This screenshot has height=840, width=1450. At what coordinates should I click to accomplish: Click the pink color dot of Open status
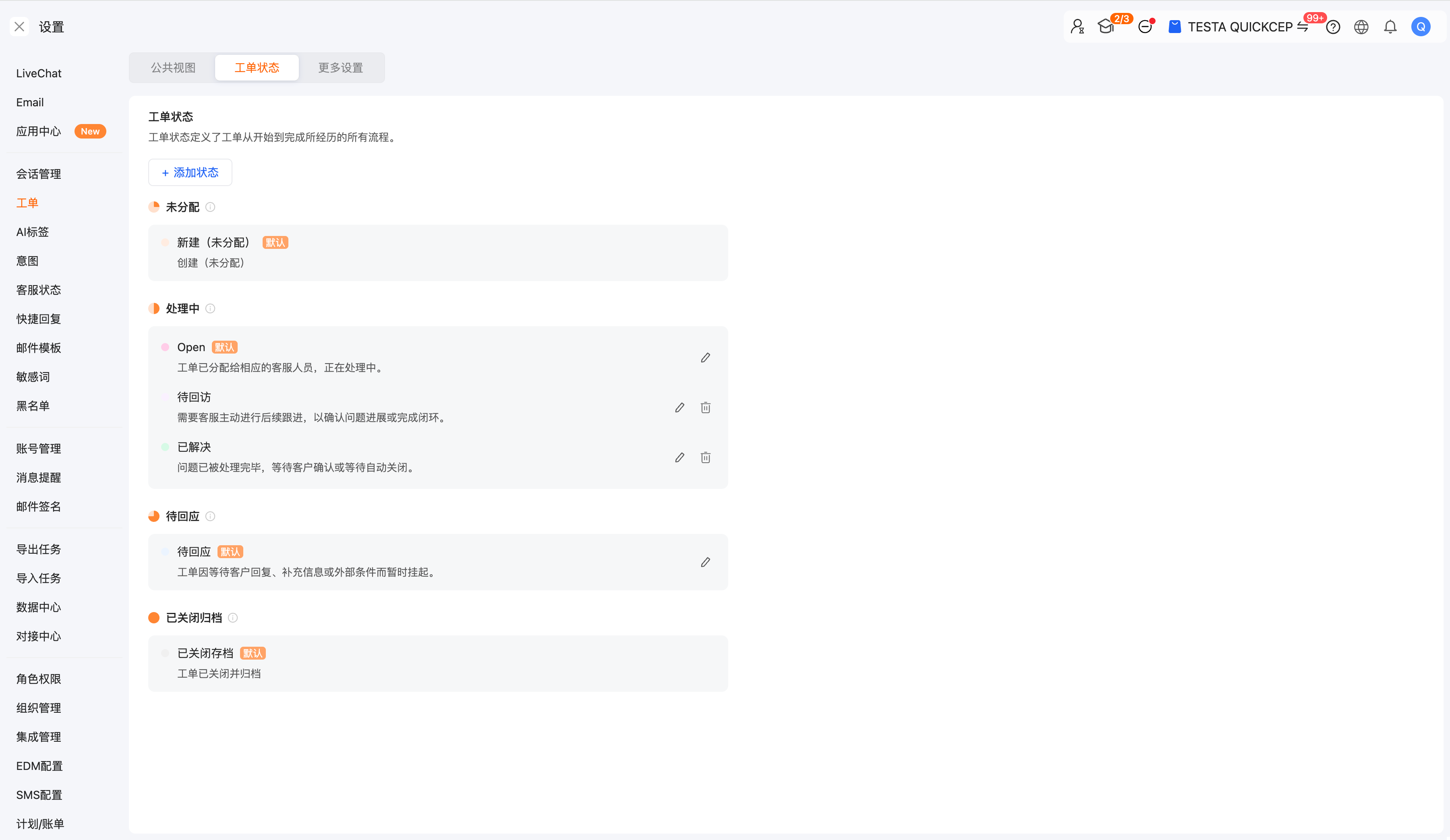(x=165, y=347)
